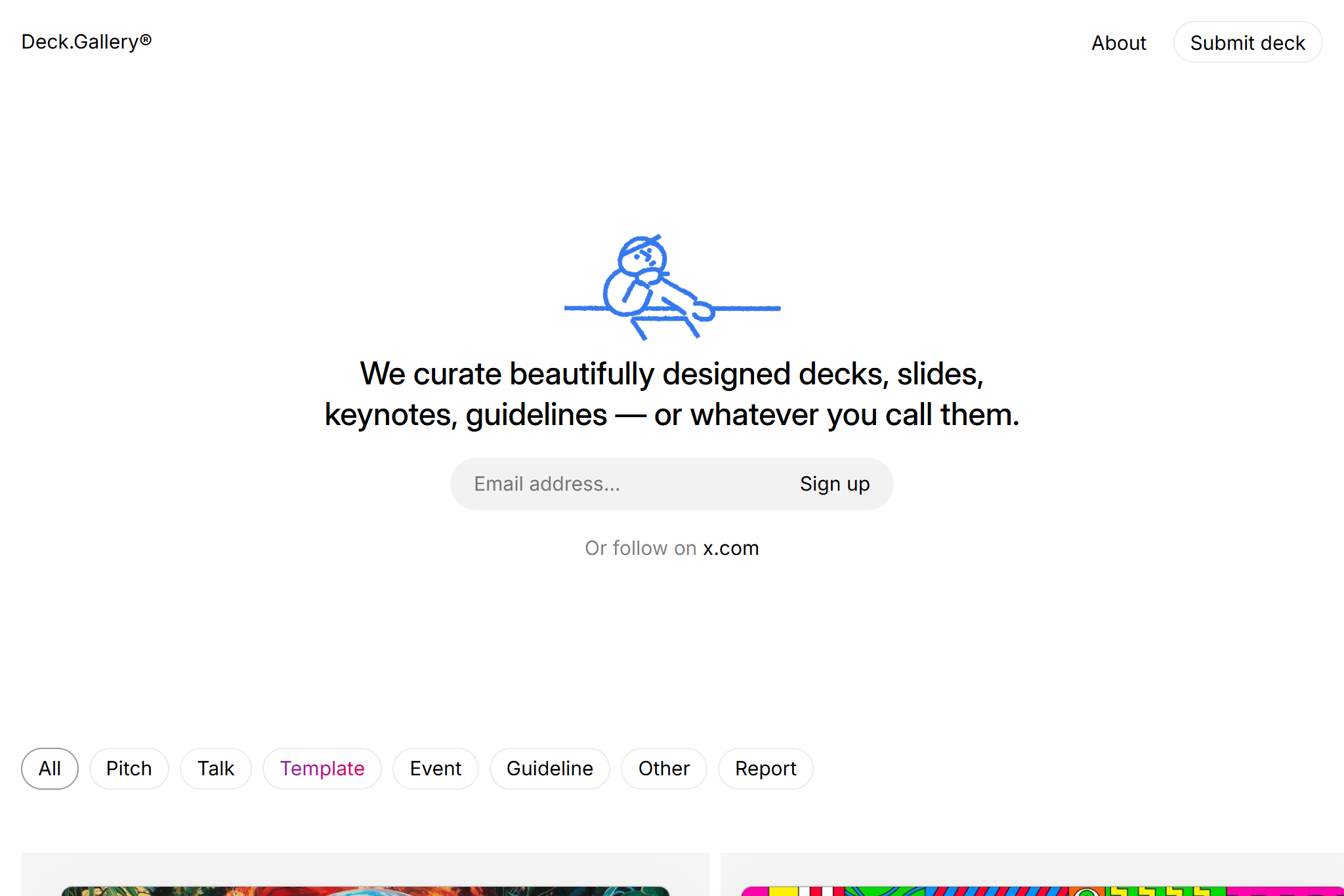Select the All filter
The height and width of the screenshot is (896, 1344).
pyautogui.click(x=49, y=768)
